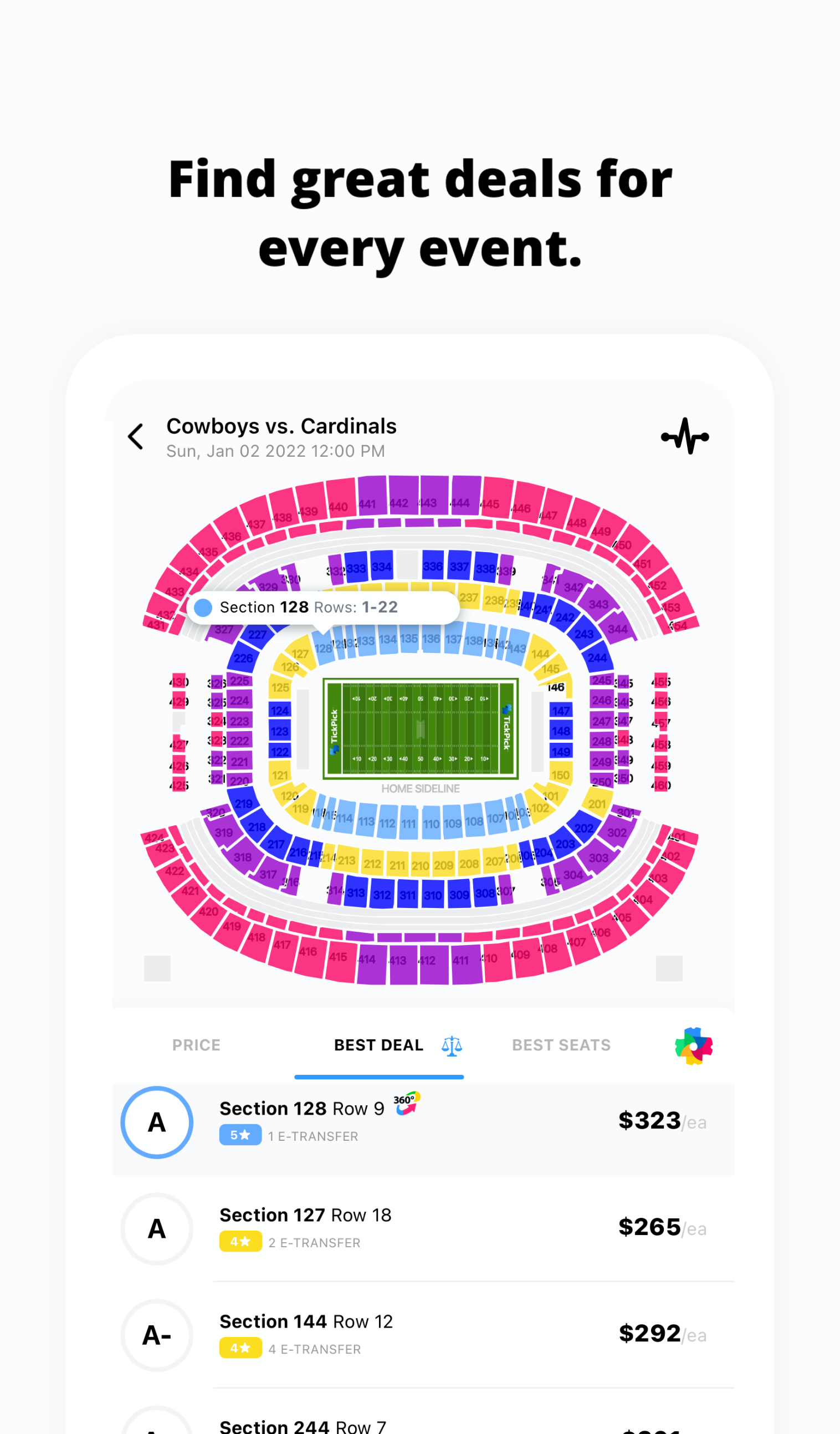The height and width of the screenshot is (1434, 840).
Task: Tap the Cowboys vs. Cardinals event title
Action: point(281,426)
